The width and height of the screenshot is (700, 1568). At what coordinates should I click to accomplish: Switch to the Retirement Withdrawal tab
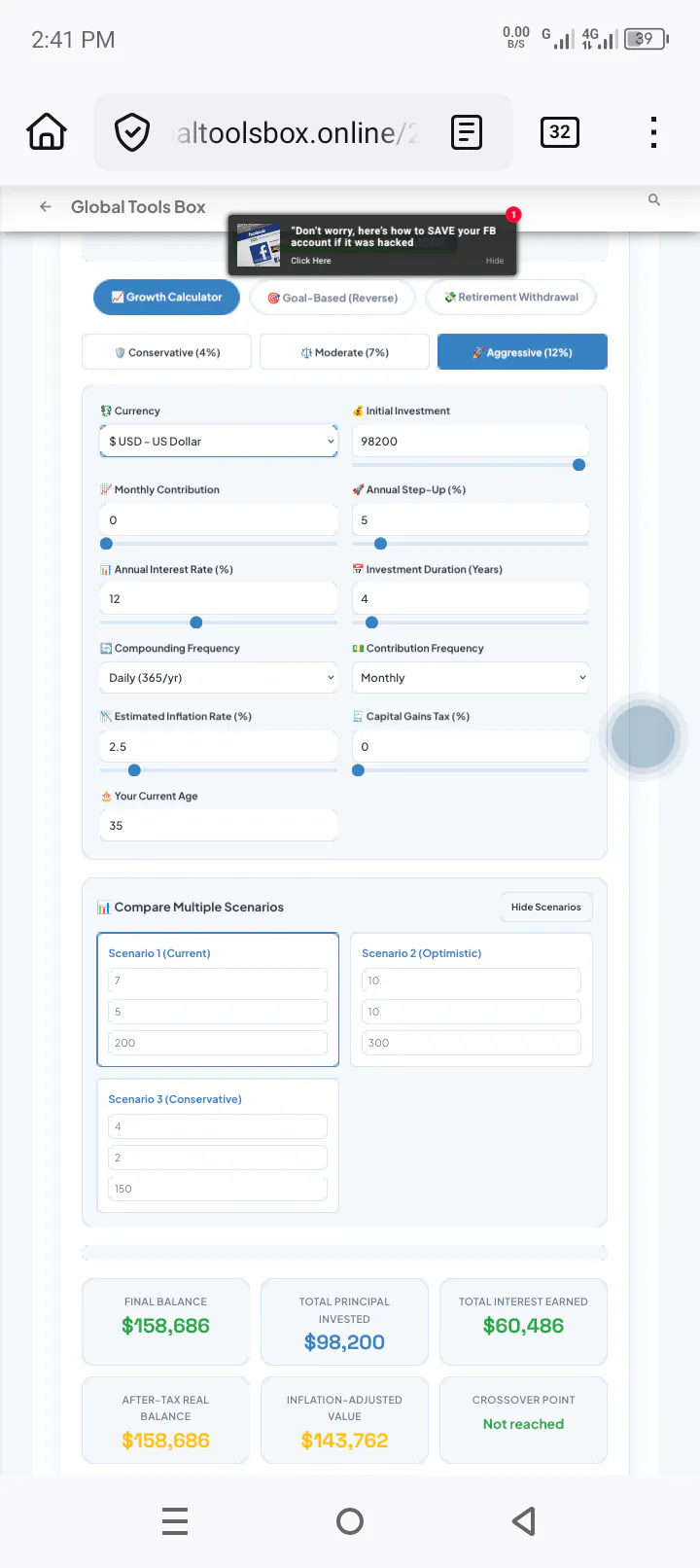[510, 297]
